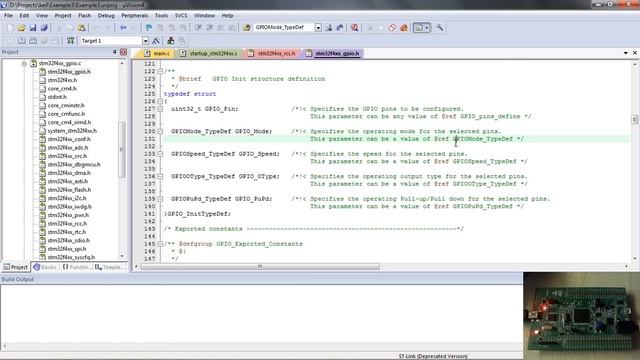Image resolution: width=640 pixels, height=360 pixels.
Task: Open the Peripherals menu
Action: (x=135, y=16)
